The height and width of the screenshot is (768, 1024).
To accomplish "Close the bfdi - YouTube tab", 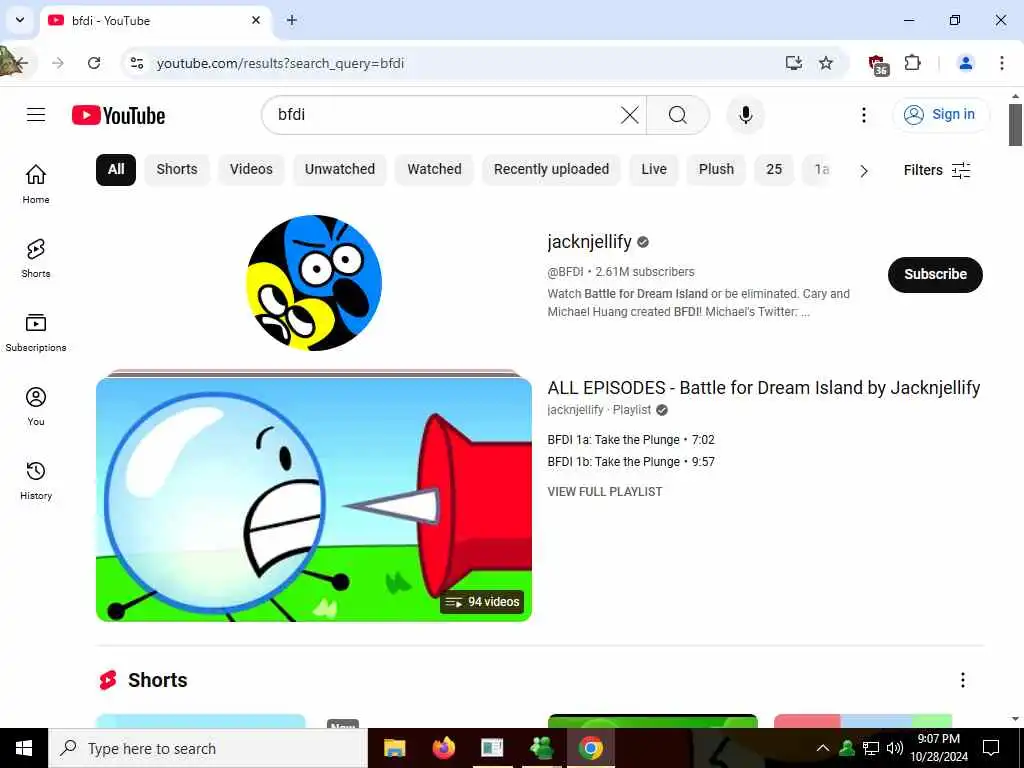I will pyautogui.click(x=256, y=20).
